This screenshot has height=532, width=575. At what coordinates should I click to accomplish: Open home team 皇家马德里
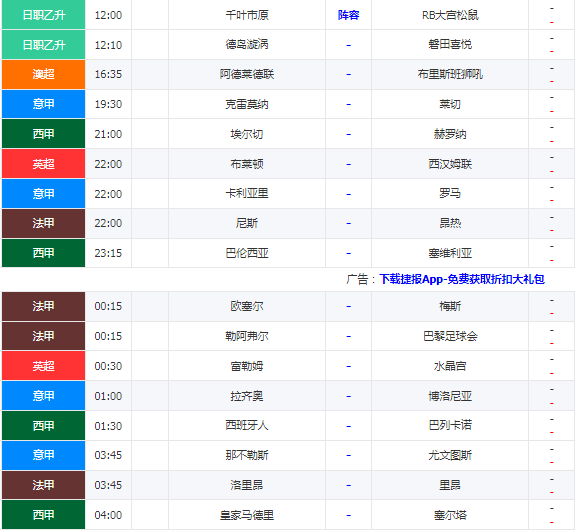247,516
